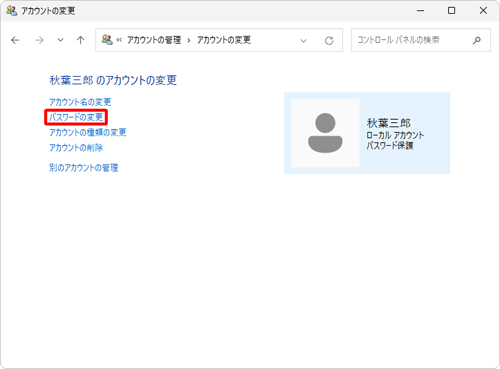The width and height of the screenshot is (500, 369).
Task: Click パスワード保護 text in account card
Action: (x=390, y=145)
